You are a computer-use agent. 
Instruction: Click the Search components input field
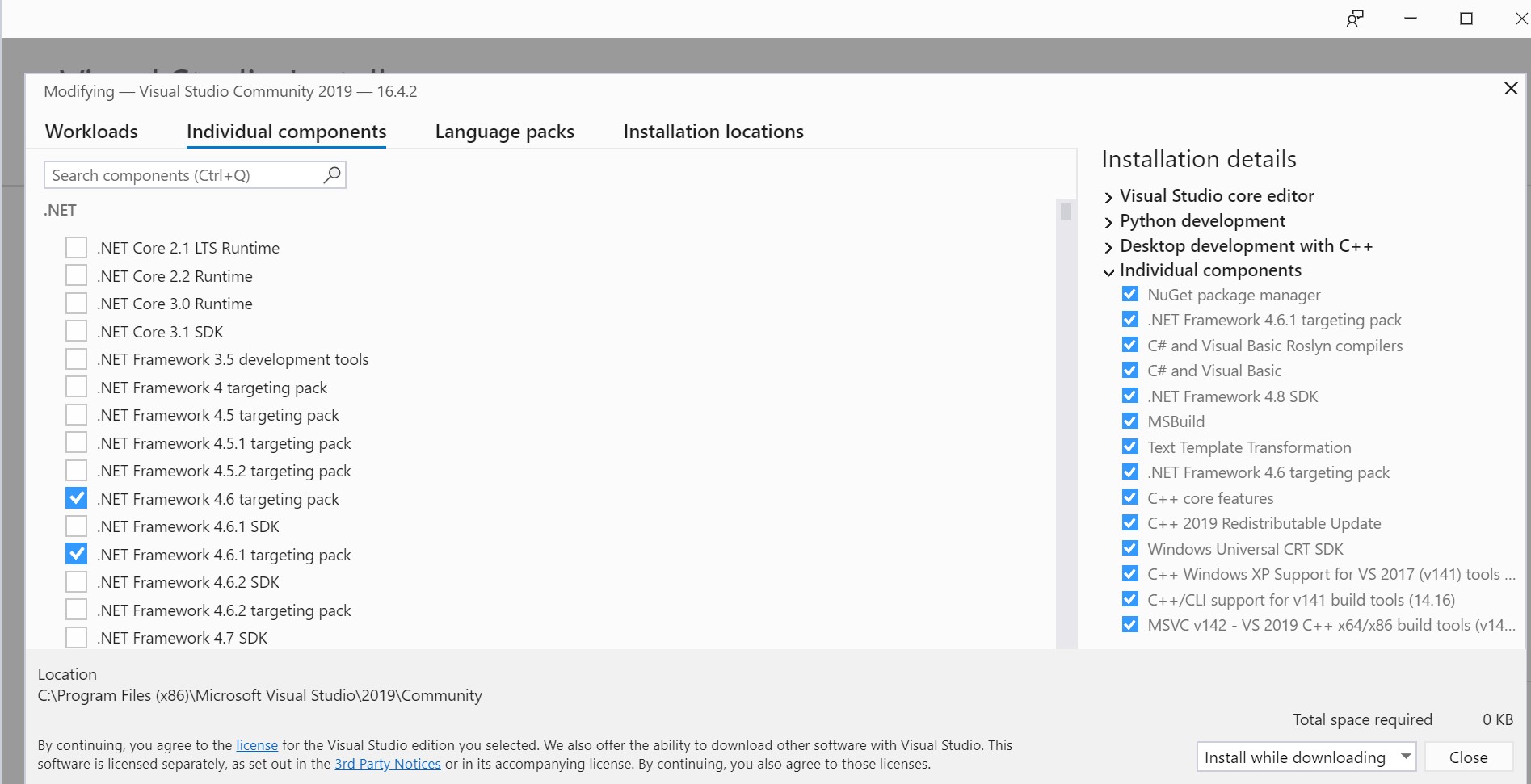pos(184,175)
